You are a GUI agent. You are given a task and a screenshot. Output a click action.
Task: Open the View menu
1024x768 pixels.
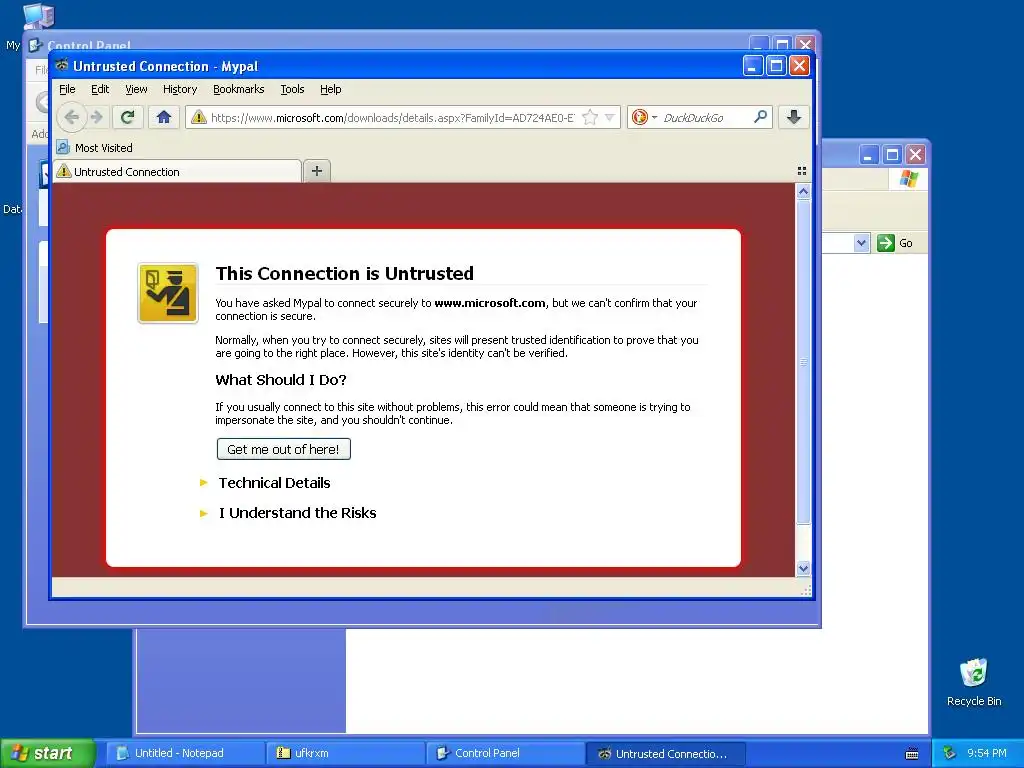tap(136, 89)
